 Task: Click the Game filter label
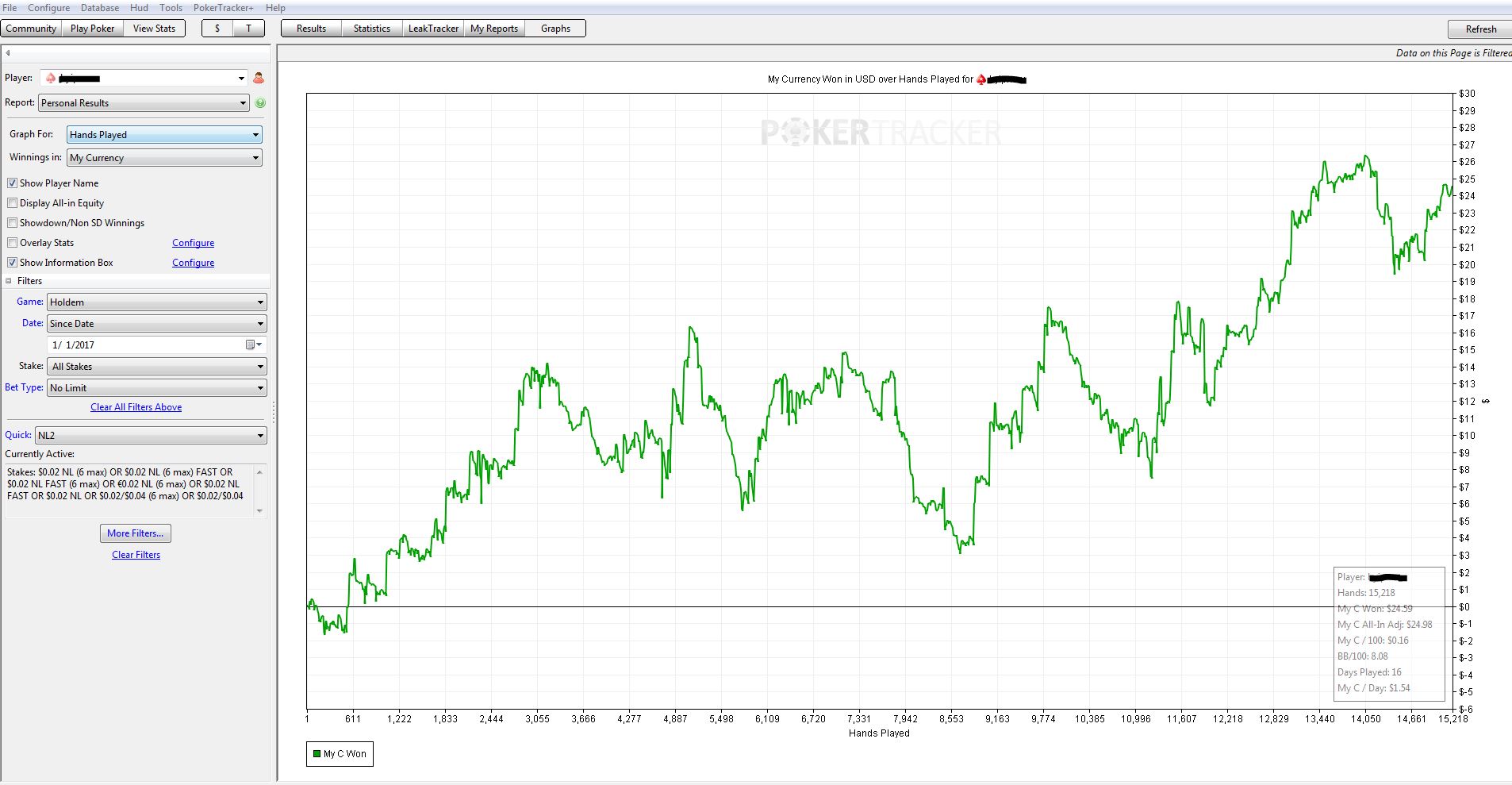[30, 302]
